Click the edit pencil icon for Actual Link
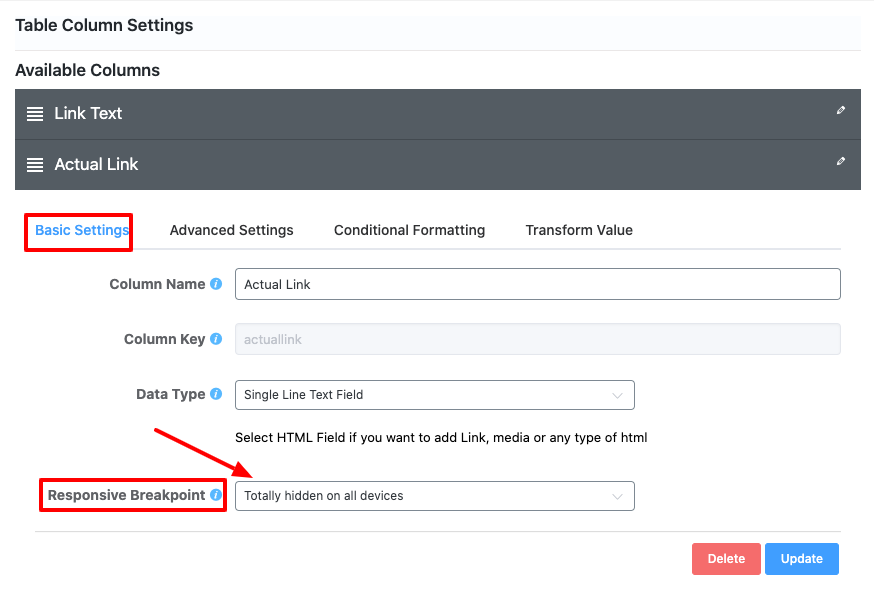874x598 pixels. tap(841, 161)
